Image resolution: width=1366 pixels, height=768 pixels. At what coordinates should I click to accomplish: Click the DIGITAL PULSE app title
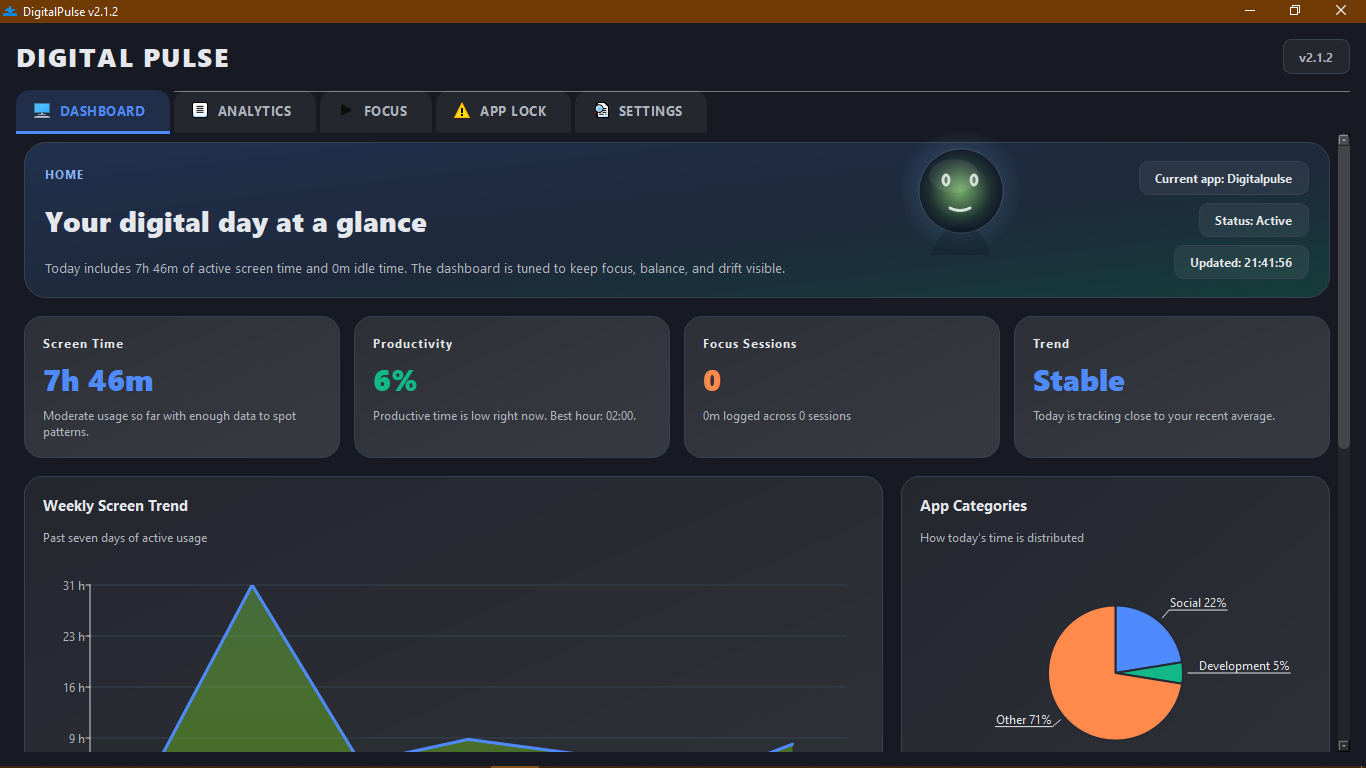123,58
